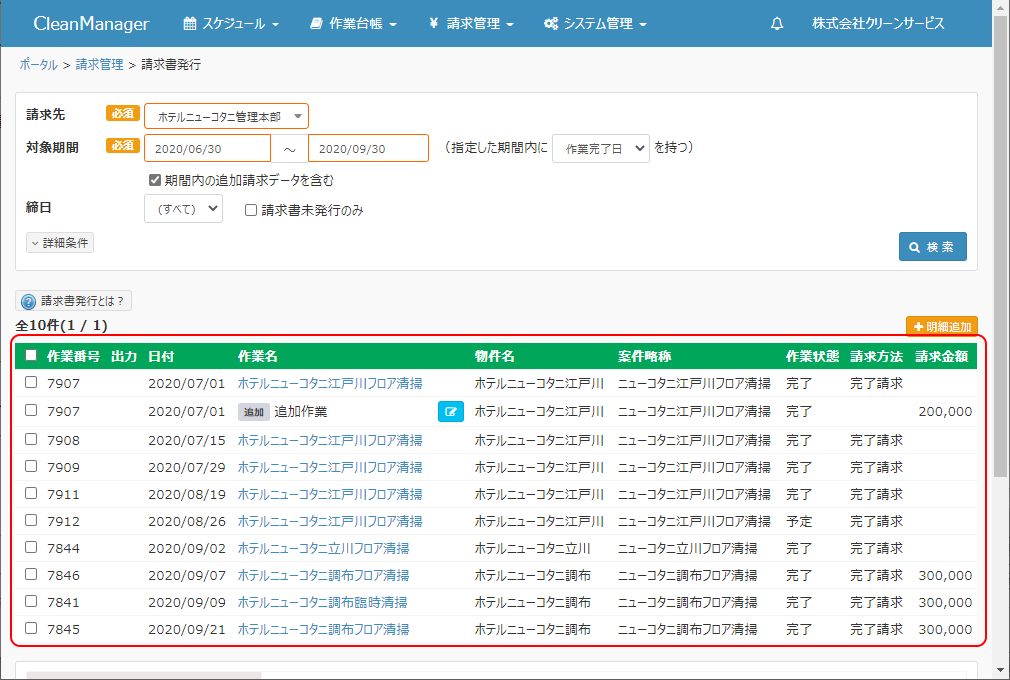Click the notification bell icon

[777, 24]
